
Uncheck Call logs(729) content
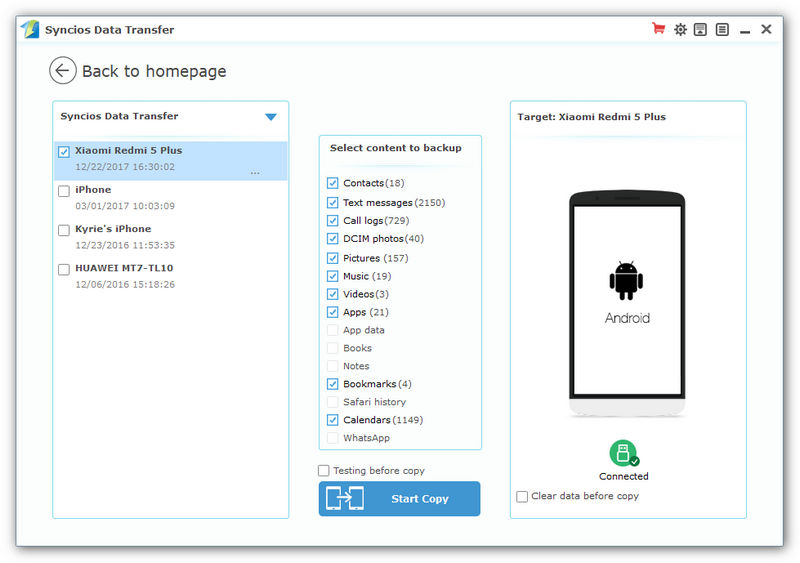click(x=333, y=221)
